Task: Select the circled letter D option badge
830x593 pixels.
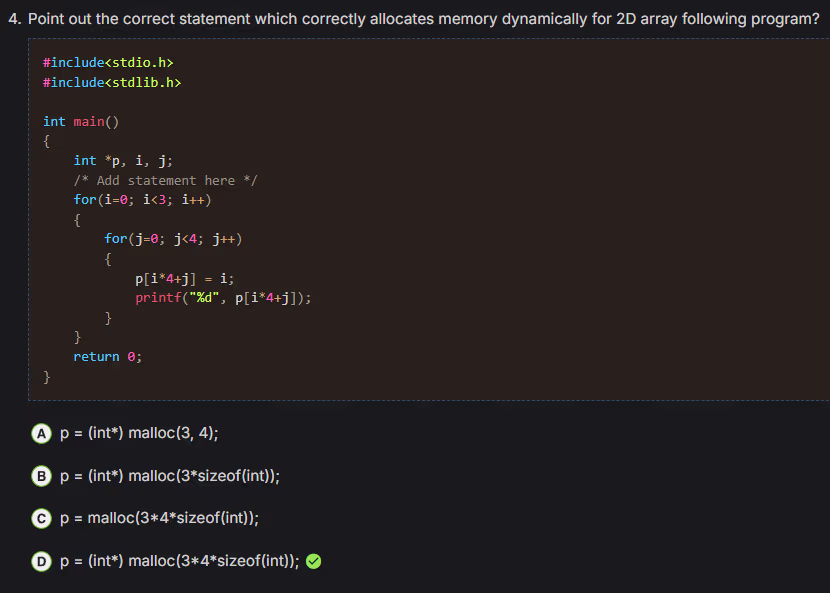Action: point(41,561)
